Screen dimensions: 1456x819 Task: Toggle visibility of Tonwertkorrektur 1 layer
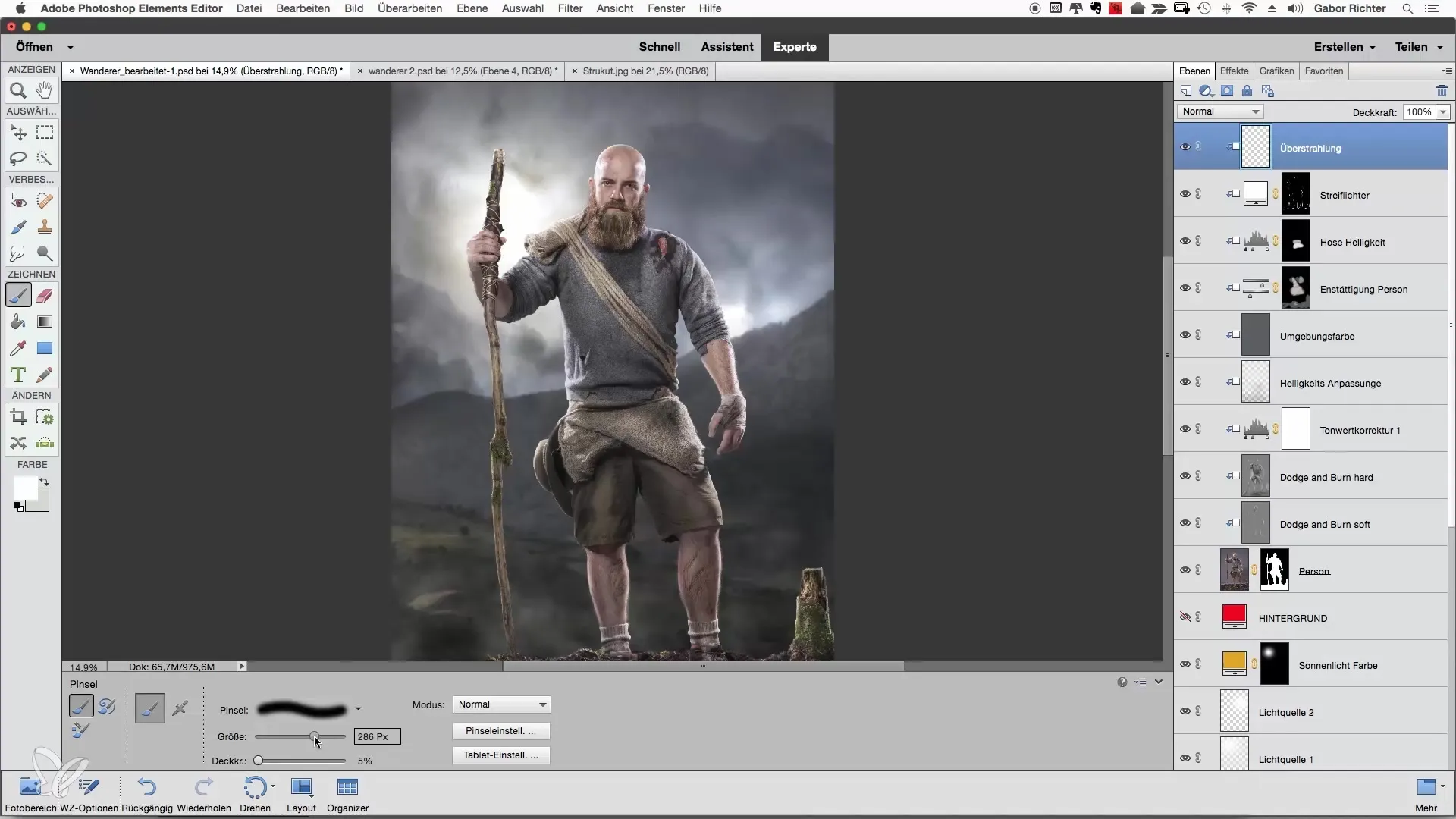point(1185,429)
